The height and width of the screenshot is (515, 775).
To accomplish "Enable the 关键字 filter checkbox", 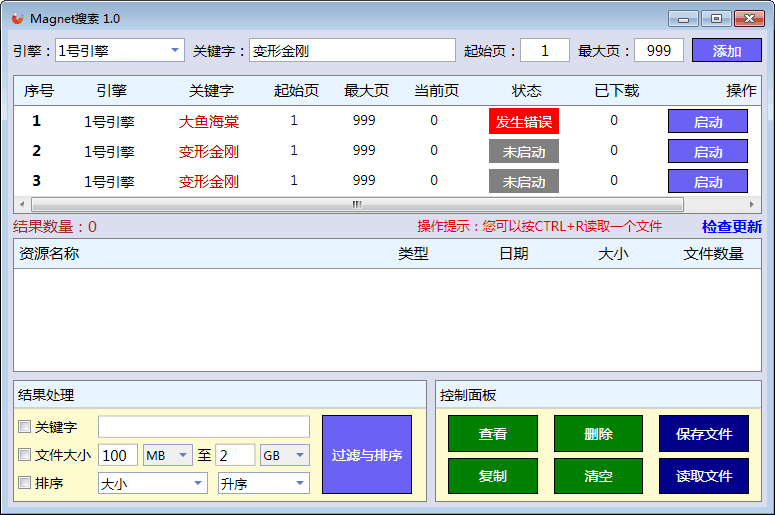I will (25, 427).
